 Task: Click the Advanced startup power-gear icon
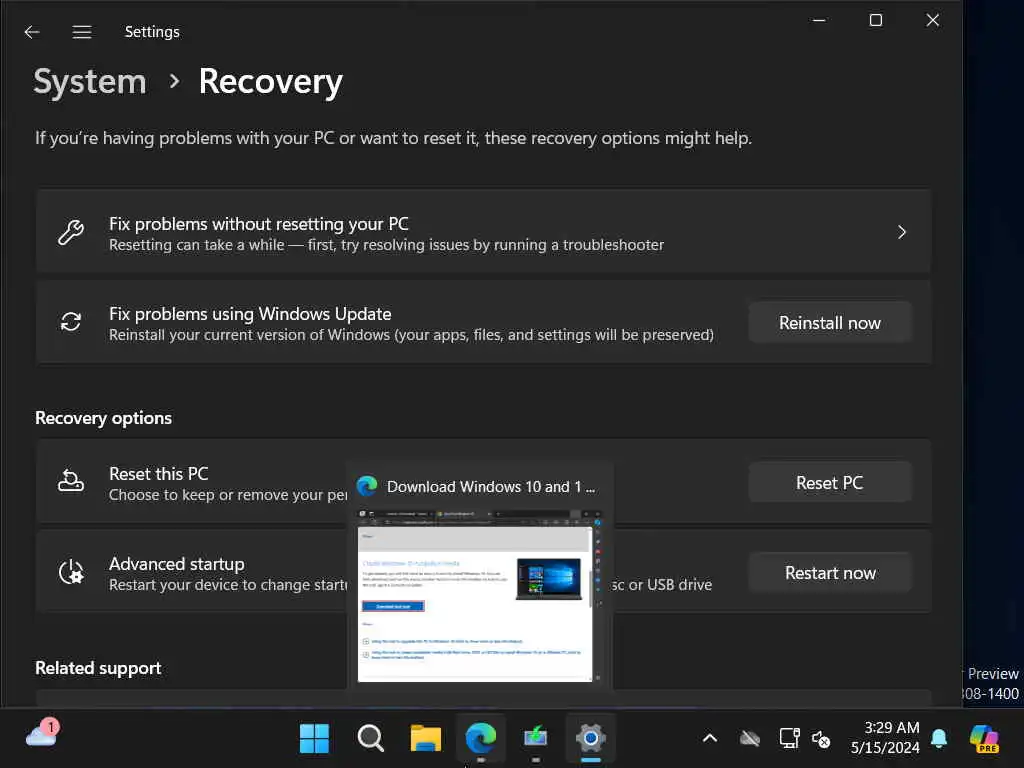(x=71, y=572)
